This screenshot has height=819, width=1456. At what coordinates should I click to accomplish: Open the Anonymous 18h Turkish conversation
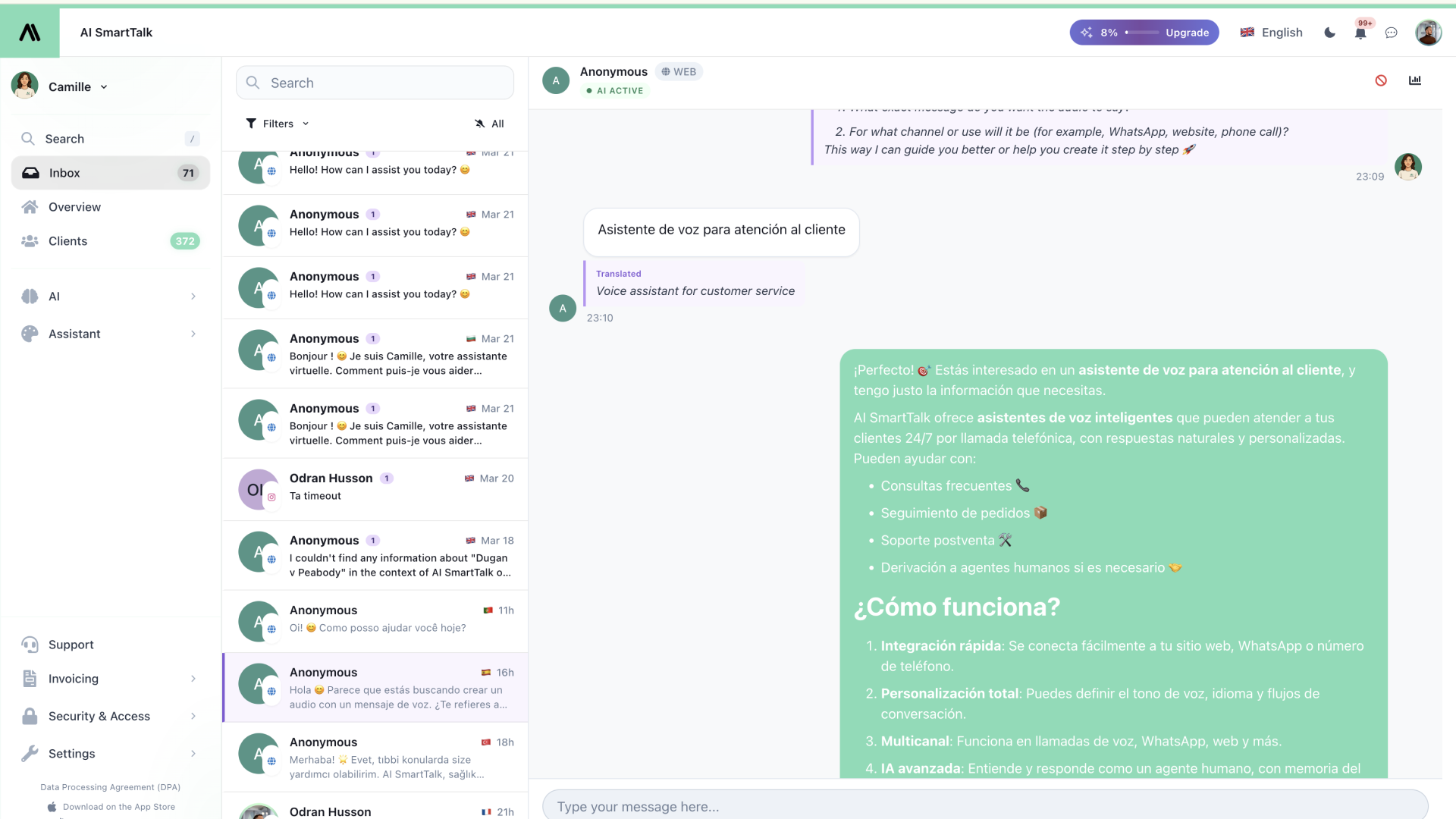pyautogui.click(x=375, y=758)
